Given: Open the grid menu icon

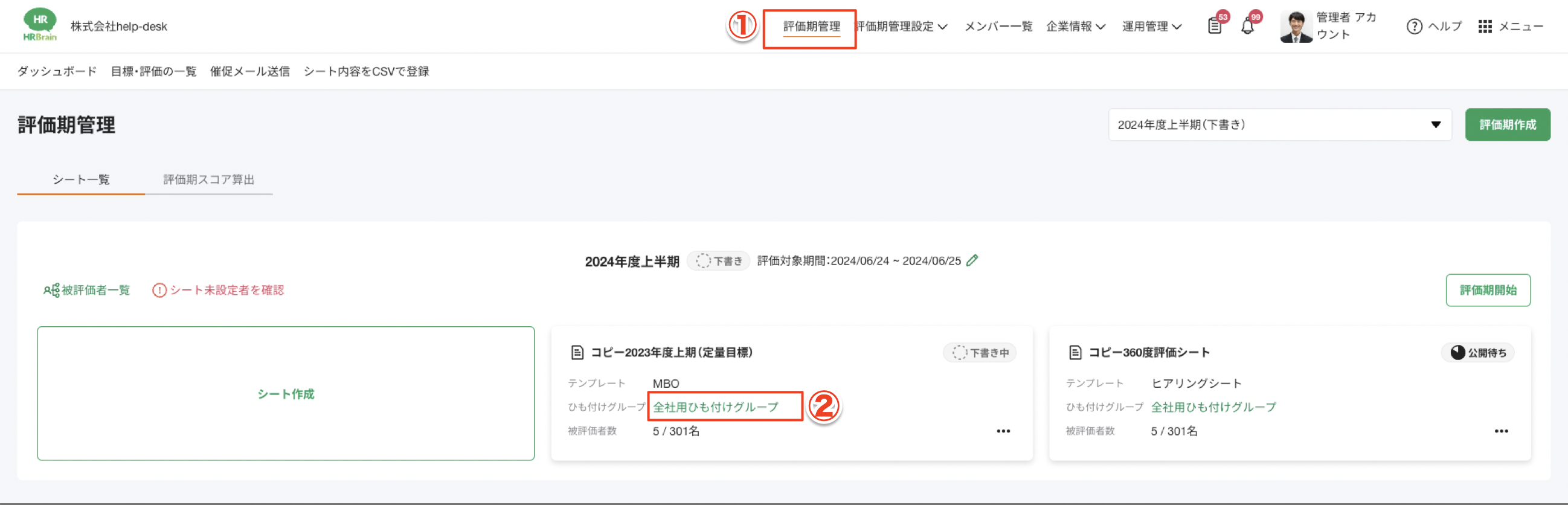Looking at the screenshot, I should click(1485, 27).
